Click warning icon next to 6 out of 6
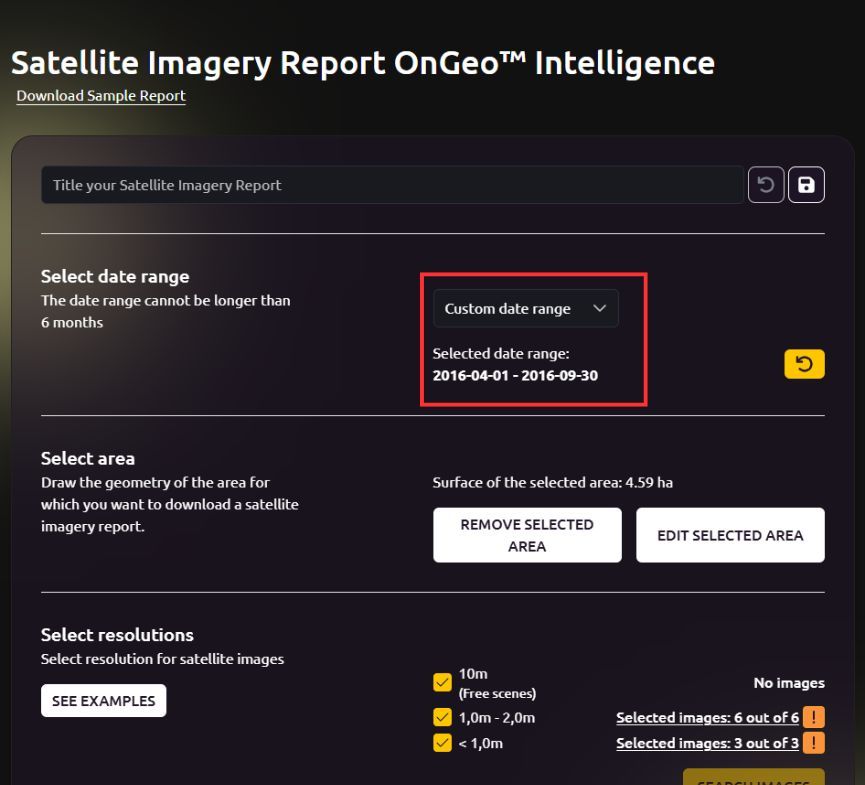Viewport: 865px width, 785px height. pos(814,717)
